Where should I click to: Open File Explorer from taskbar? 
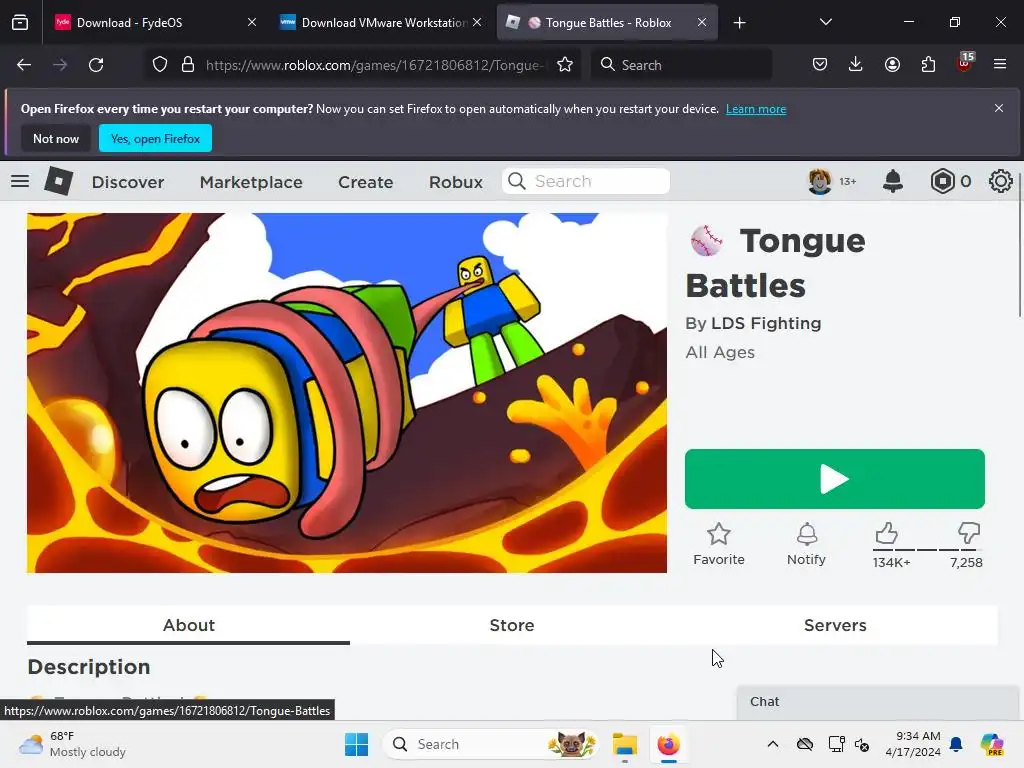(624, 744)
